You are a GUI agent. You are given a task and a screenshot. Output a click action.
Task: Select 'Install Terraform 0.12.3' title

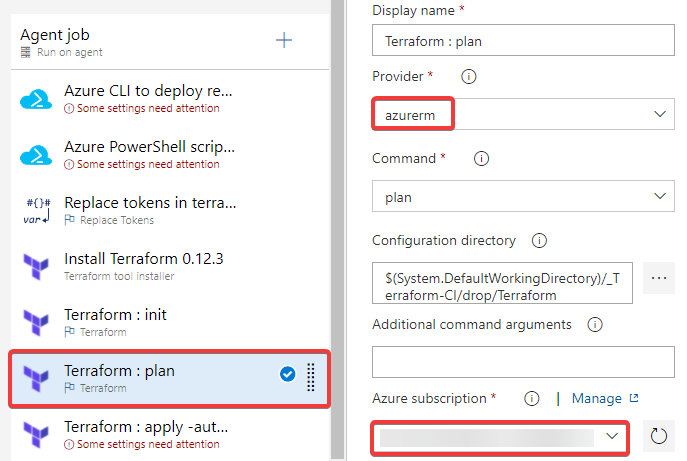click(x=144, y=259)
